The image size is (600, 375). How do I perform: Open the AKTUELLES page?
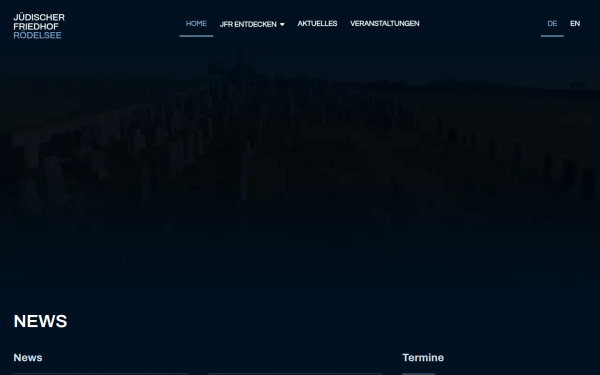click(317, 24)
